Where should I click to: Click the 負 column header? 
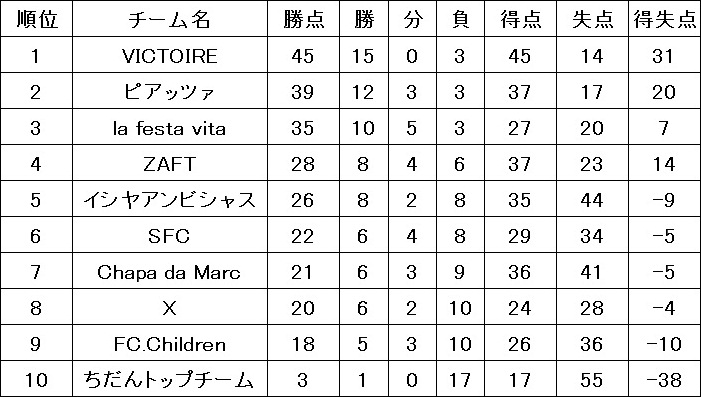pos(460,19)
